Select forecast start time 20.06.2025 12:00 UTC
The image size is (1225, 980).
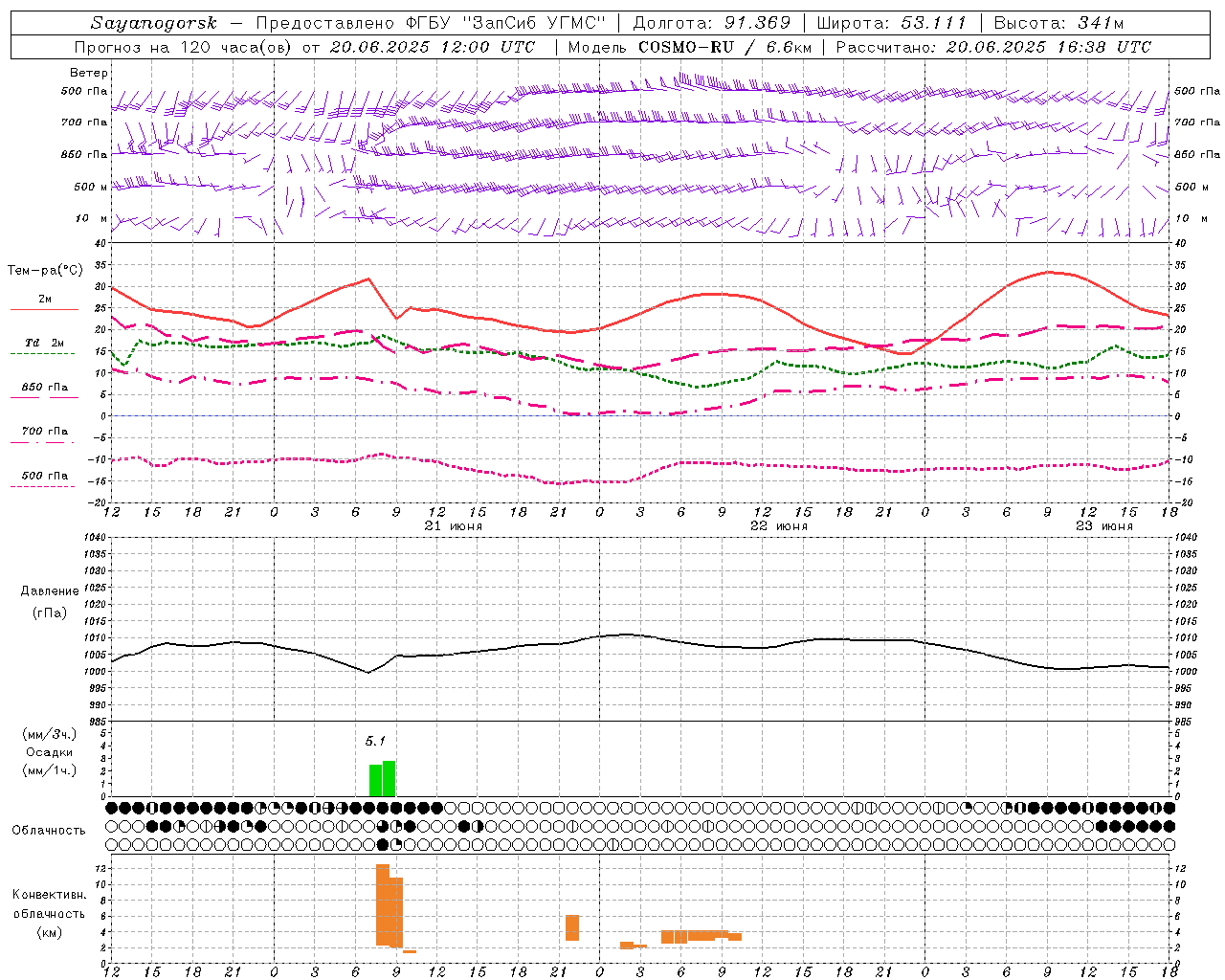(433, 47)
